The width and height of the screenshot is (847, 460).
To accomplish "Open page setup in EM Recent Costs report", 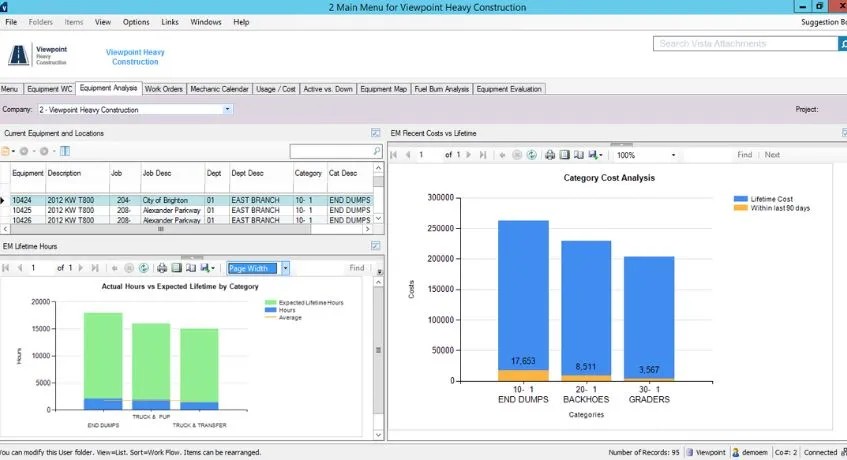I will click(579, 155).
